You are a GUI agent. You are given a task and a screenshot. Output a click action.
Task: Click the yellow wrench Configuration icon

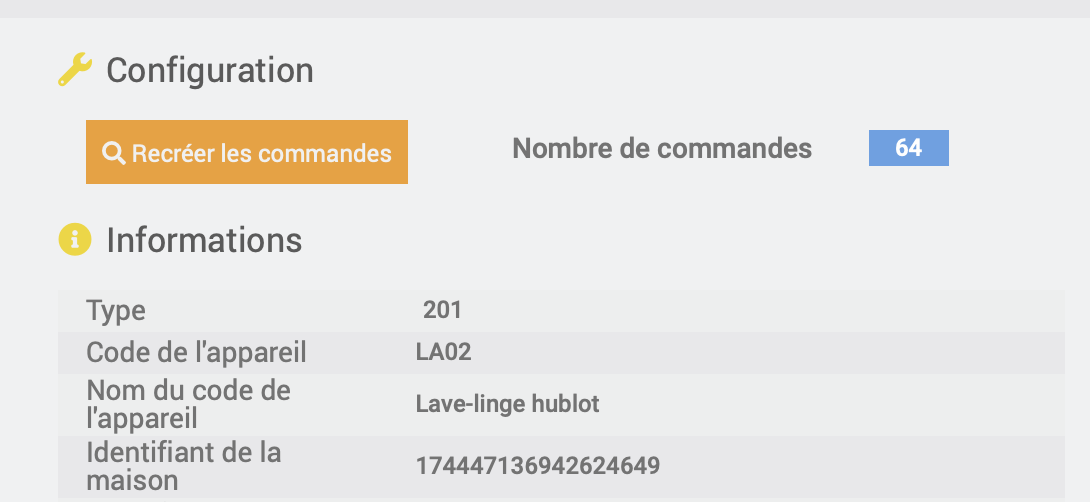tap(74, 70)
